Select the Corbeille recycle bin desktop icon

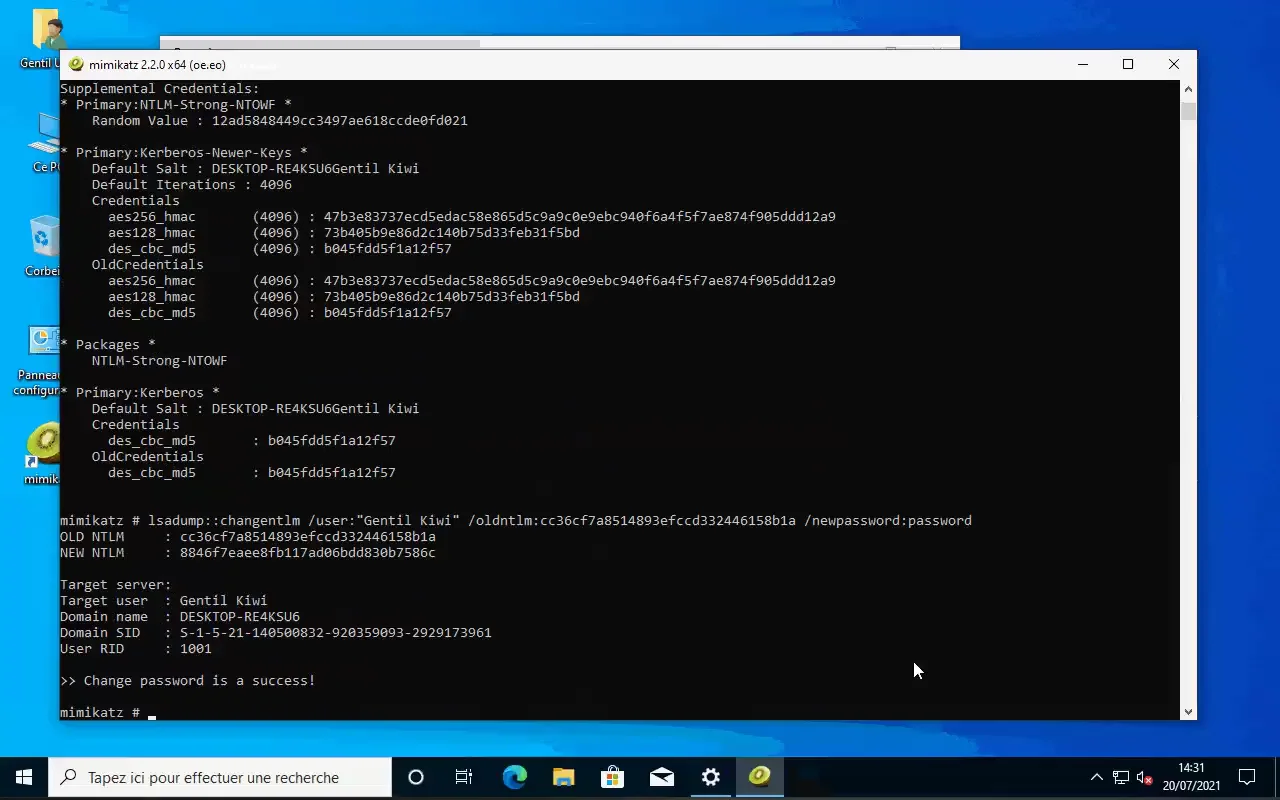[42, 246]
